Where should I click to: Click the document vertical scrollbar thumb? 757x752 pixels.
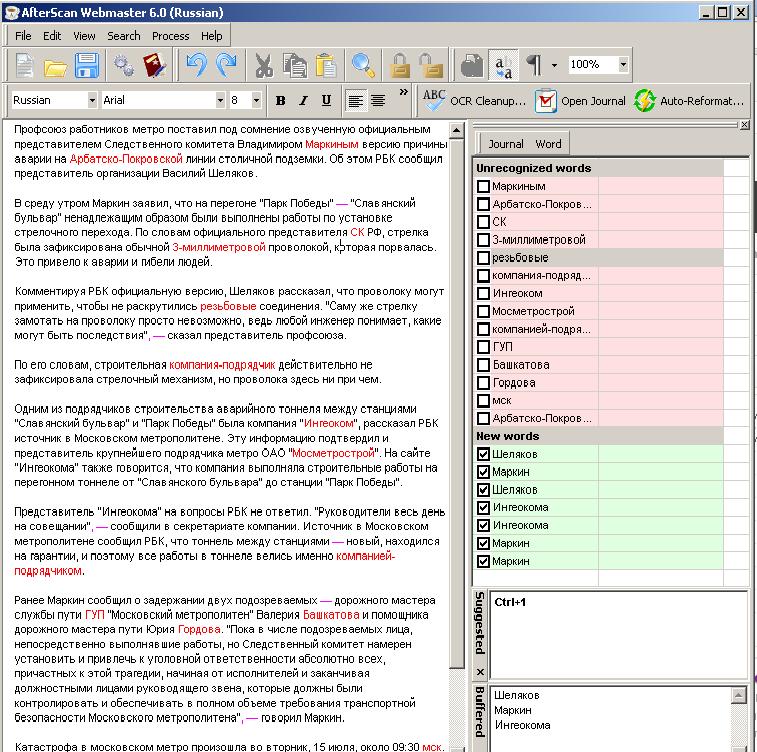[456, 403]
